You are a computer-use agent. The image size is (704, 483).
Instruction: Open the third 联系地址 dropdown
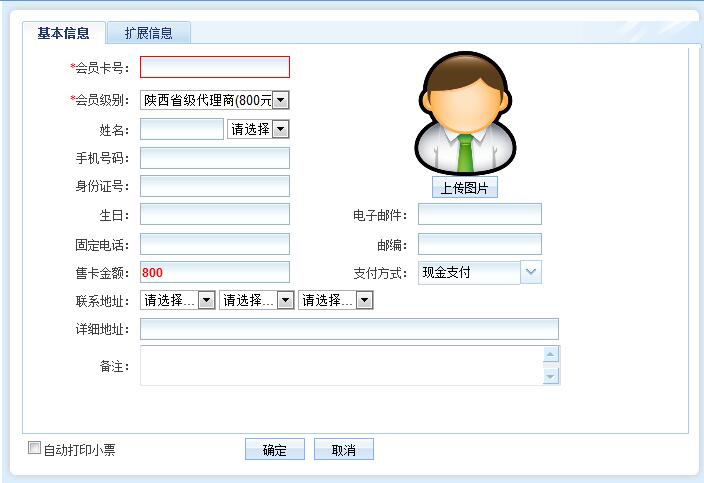tap(364, 300)
